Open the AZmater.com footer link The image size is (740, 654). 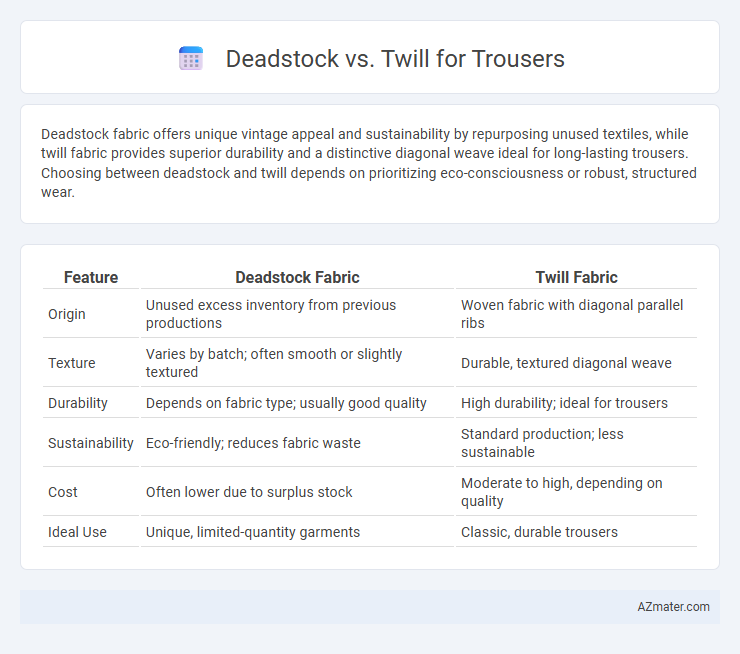[x=673, y=607]
